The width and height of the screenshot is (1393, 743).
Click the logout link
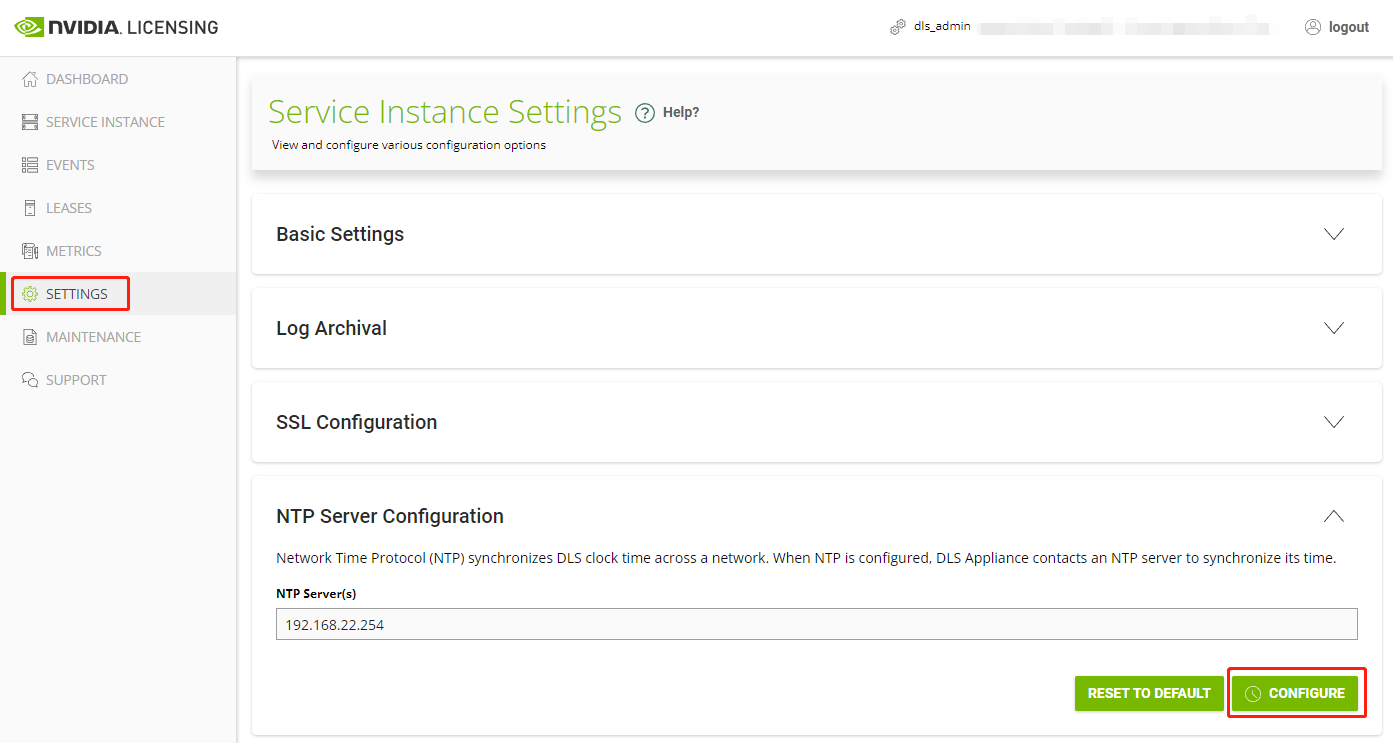click(x=1348, y=27)
